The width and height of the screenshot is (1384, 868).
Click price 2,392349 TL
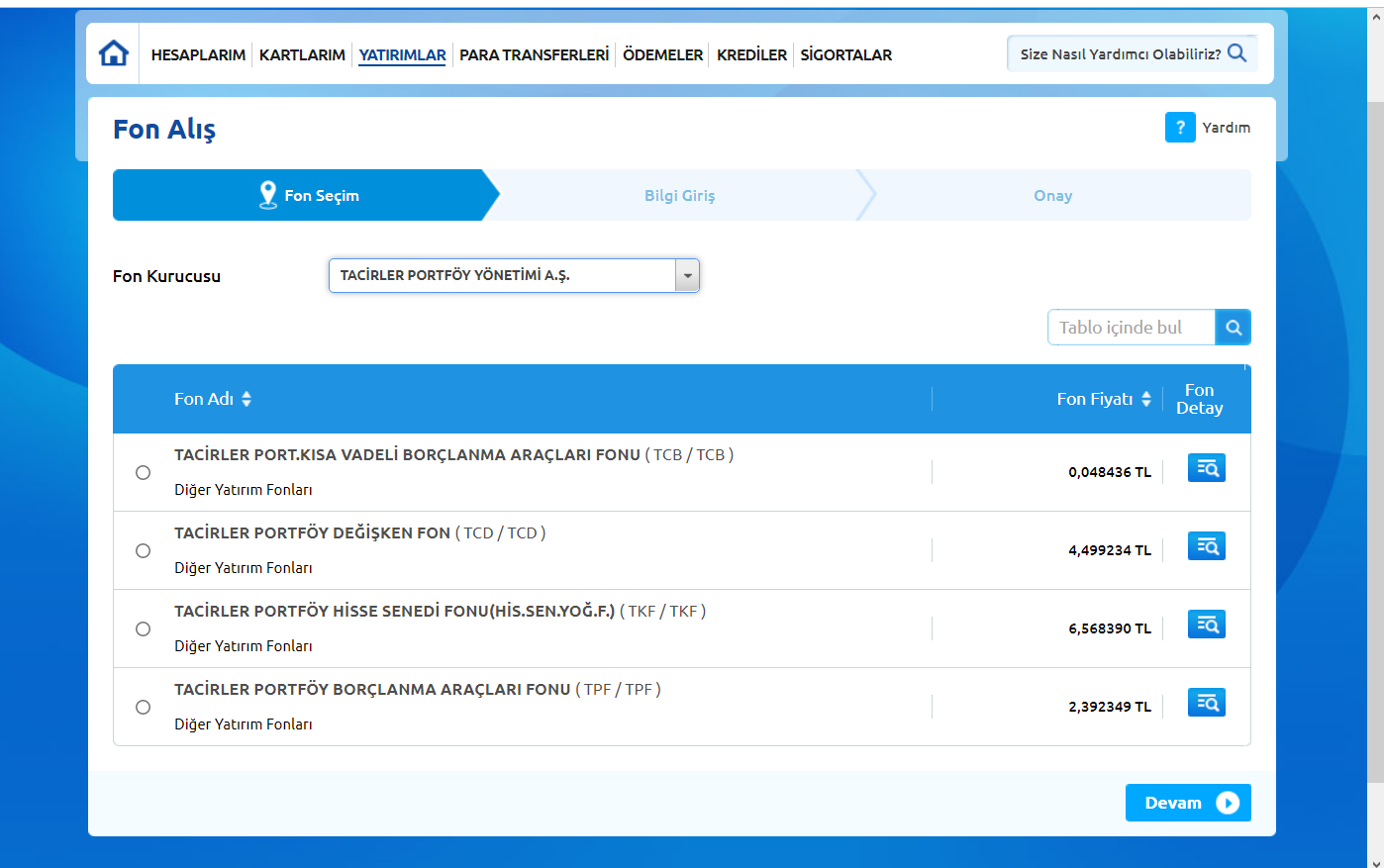(1110, 707)
